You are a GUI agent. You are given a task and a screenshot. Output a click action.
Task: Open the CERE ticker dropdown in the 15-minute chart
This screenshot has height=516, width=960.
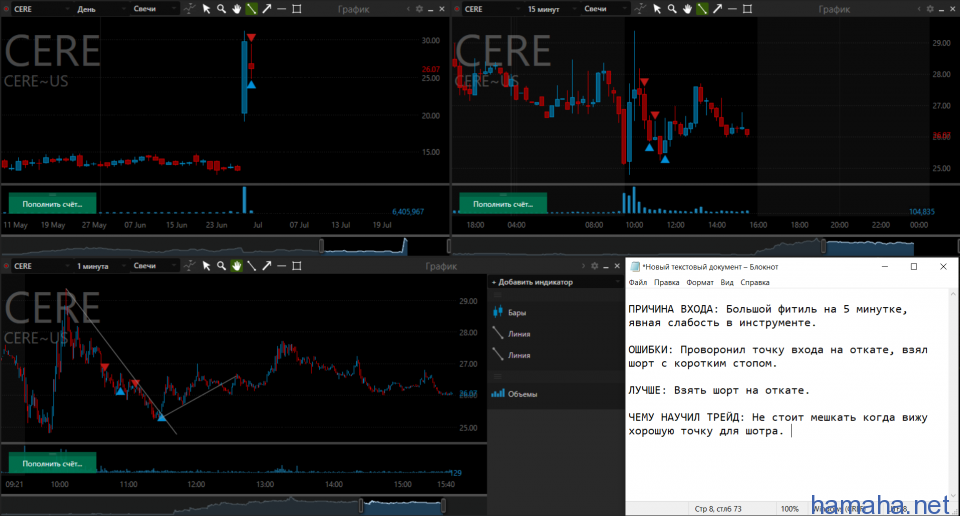pos(491,9)
